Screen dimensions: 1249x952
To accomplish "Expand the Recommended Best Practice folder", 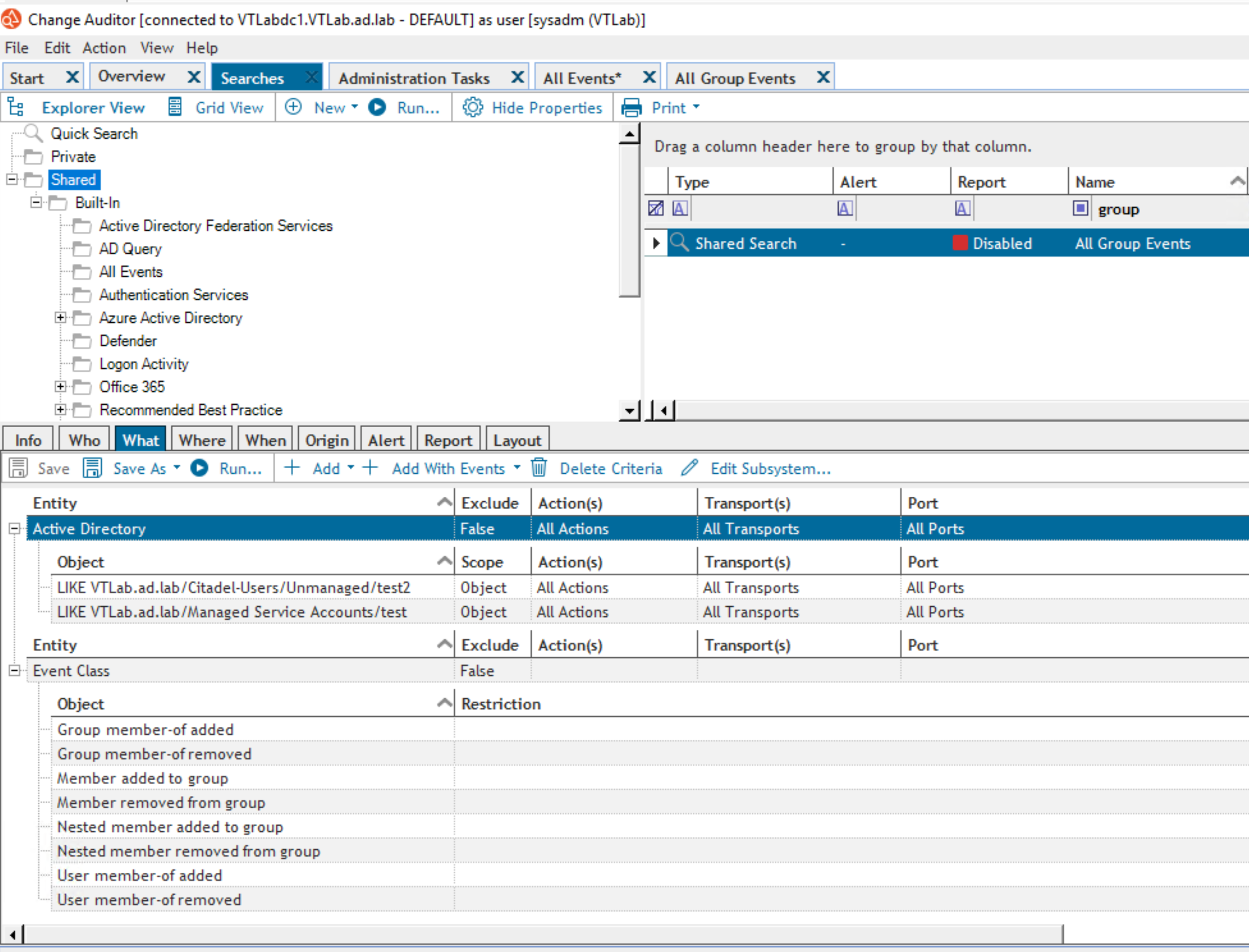I will click(x=61, y=409).
